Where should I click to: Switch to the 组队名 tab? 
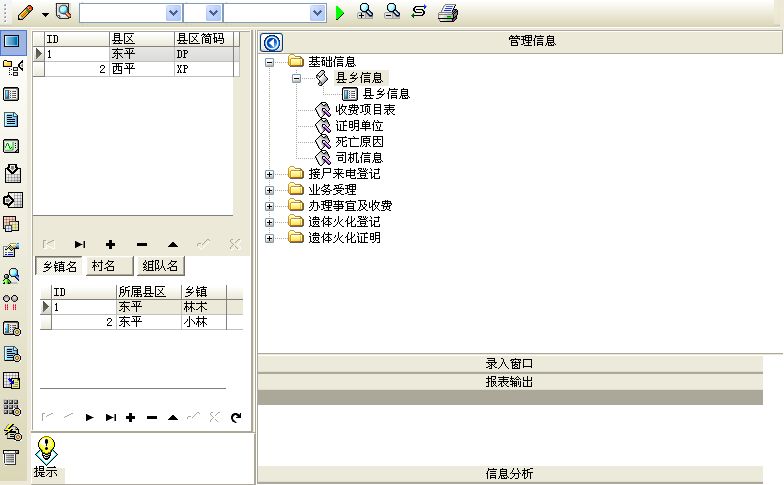(160, 266)
